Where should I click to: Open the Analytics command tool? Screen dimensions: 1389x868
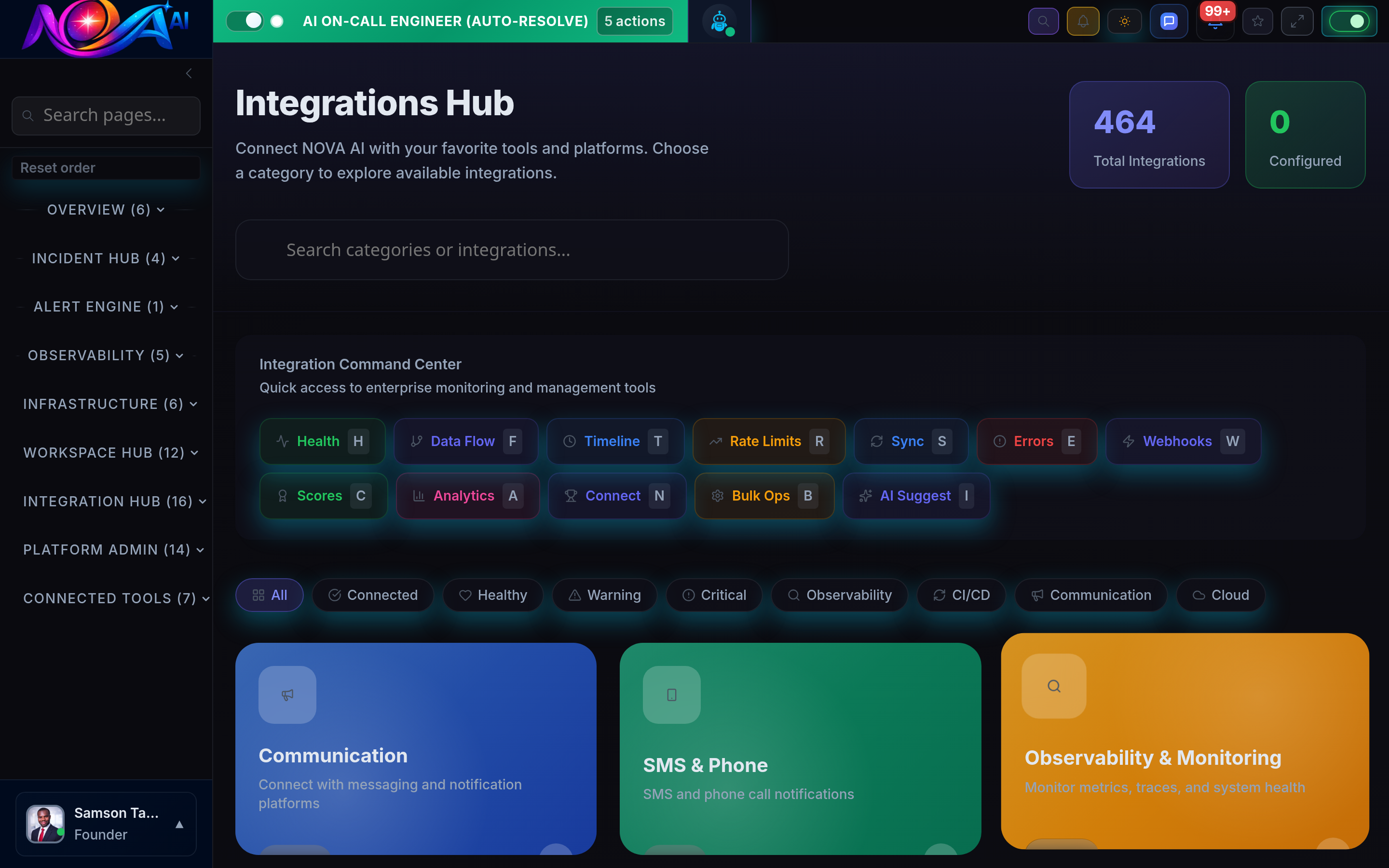[x=467, y=495]
